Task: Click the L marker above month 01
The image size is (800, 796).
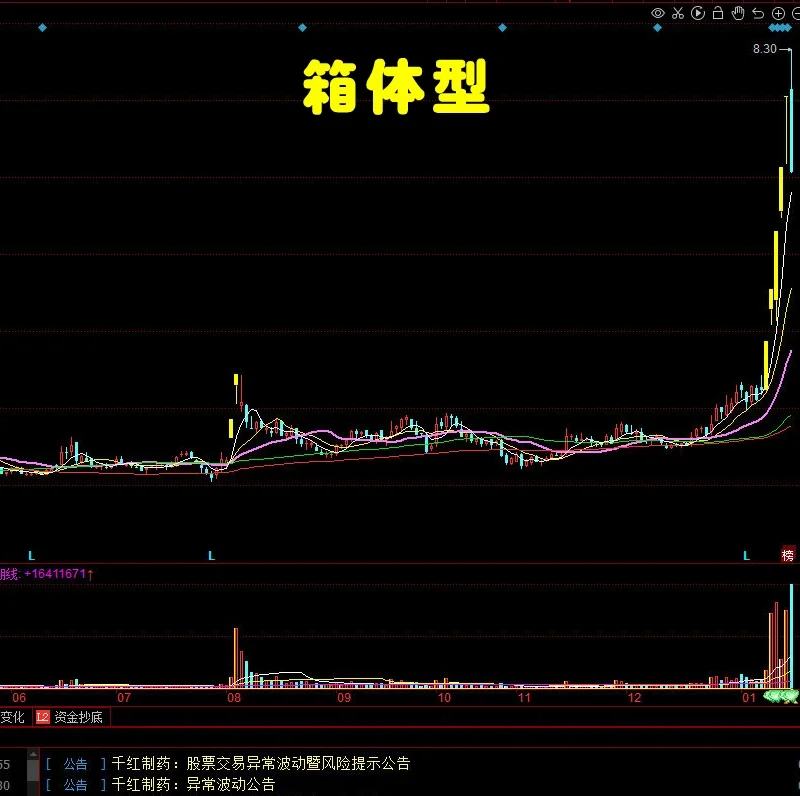Action: pos(745,555)
